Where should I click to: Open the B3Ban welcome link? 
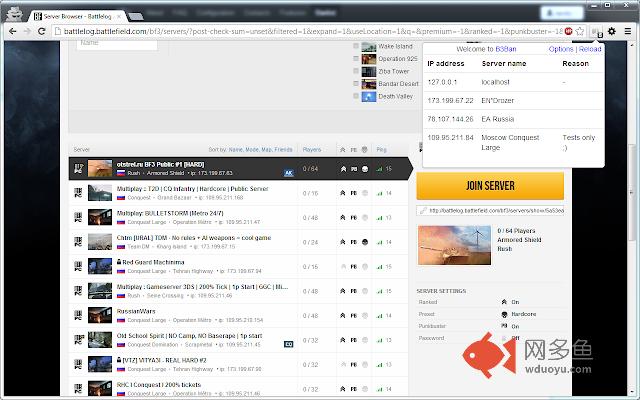click(x=506, y=49)
